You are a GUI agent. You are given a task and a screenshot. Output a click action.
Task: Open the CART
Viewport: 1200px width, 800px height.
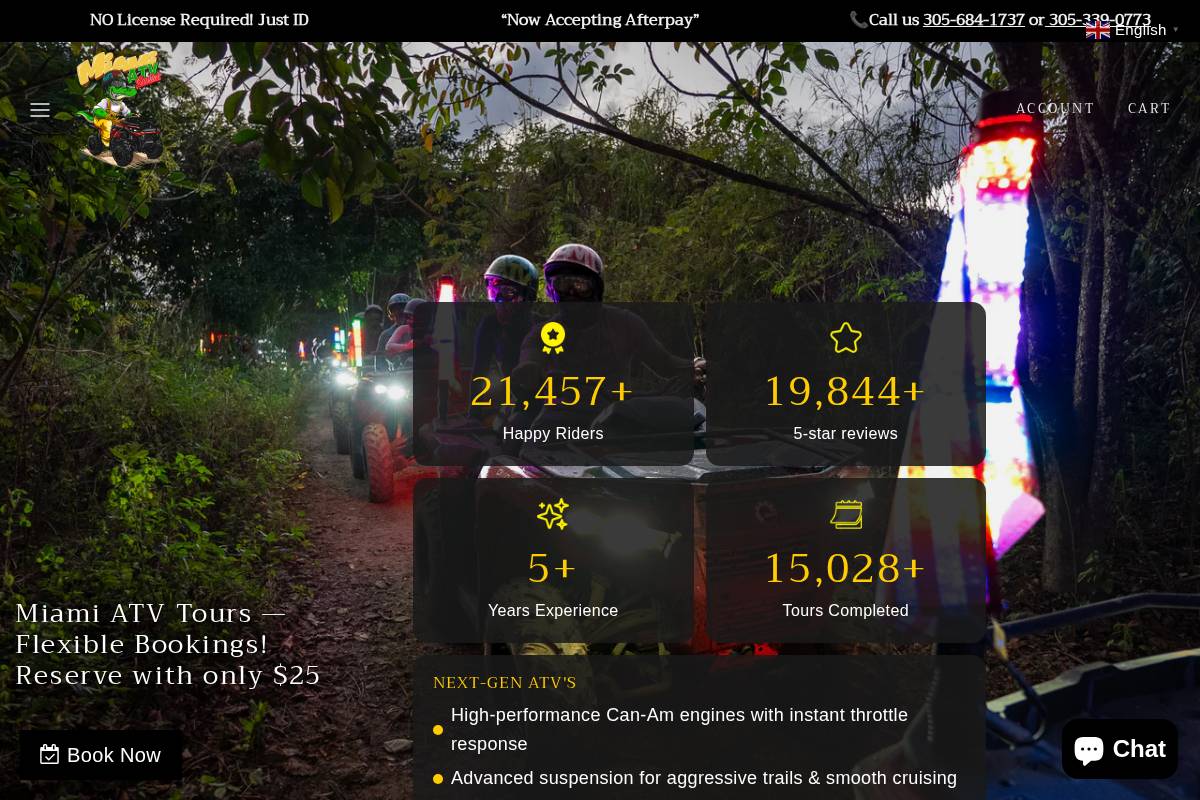1149,109
